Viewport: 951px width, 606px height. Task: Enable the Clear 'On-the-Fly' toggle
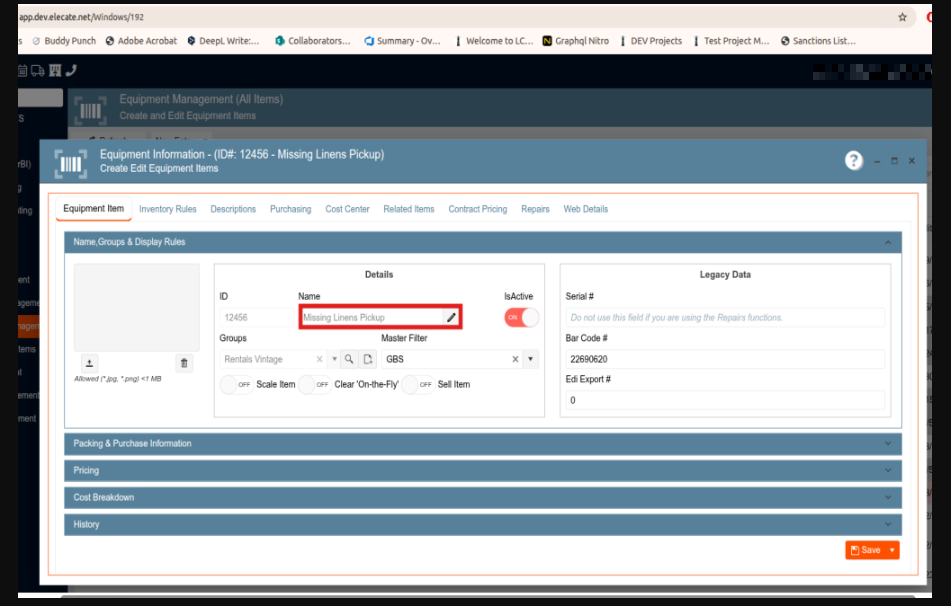coord(315,384)
